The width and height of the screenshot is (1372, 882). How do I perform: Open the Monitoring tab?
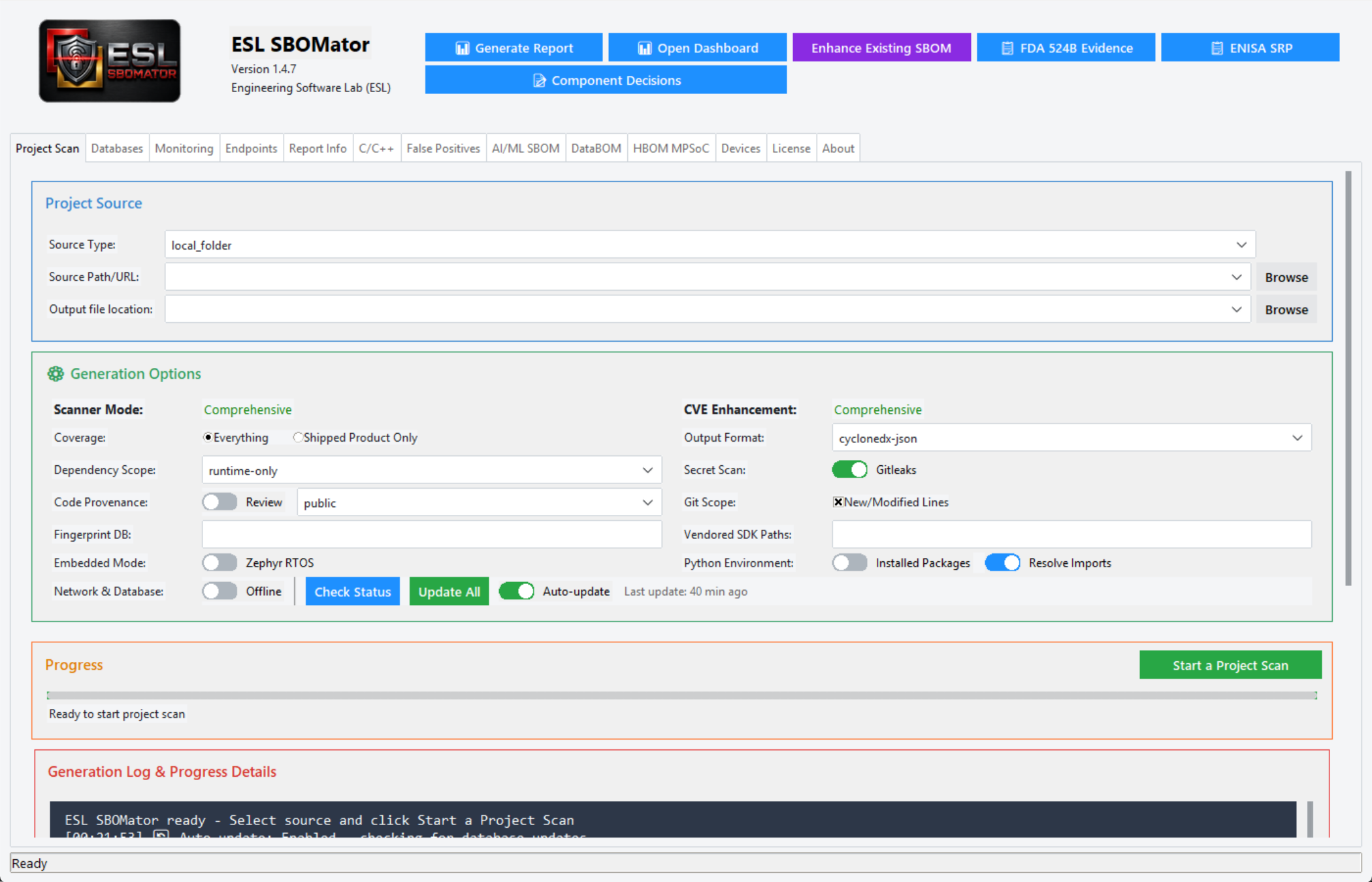point(184,148)
